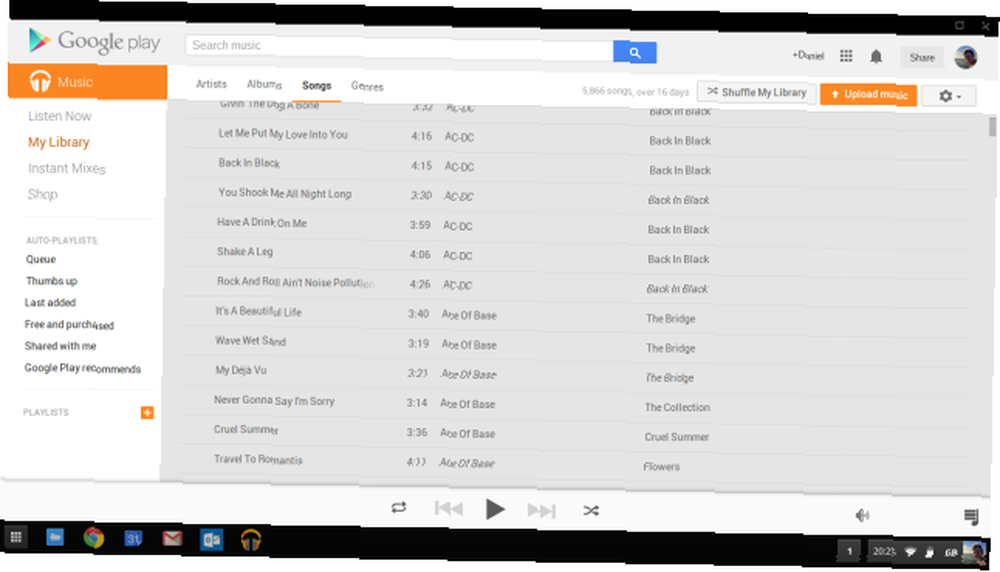Viewport: 1000px width, 572px height.
Task: Click the +Daniel link
Action: [808, 55]
